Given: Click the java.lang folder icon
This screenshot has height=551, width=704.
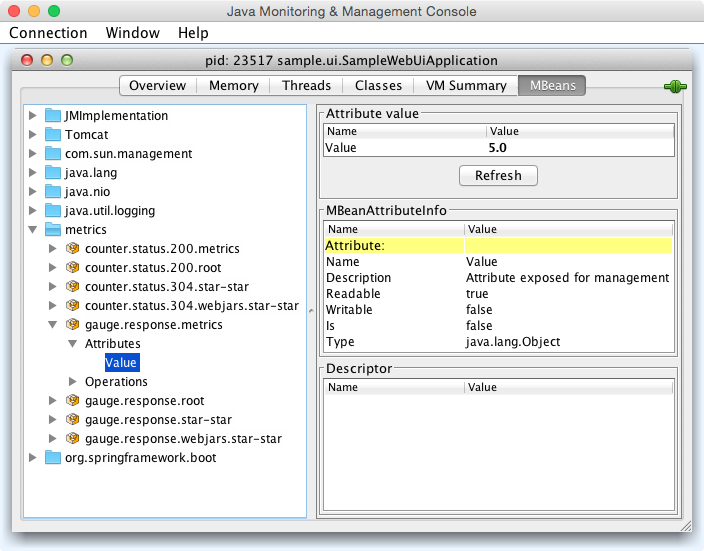Looking at the screenshot, I should pos(53,173).
